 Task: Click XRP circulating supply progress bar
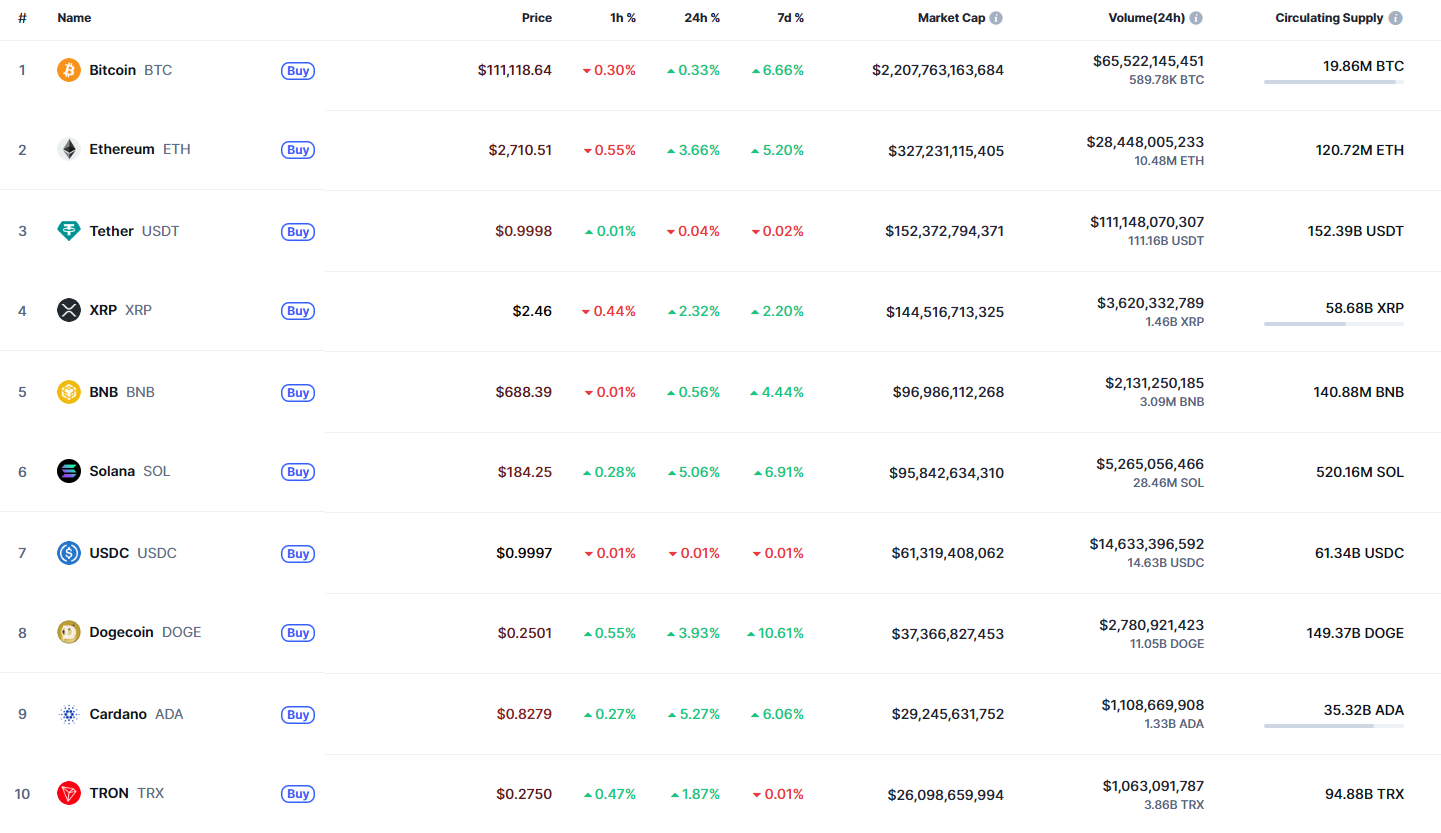pos(1334,324)
